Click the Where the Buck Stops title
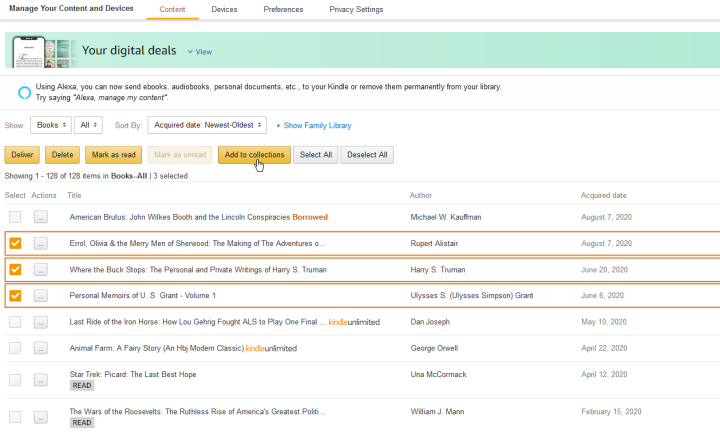The width and height of the screenshot is (720, 432). (x=198, y=269)
